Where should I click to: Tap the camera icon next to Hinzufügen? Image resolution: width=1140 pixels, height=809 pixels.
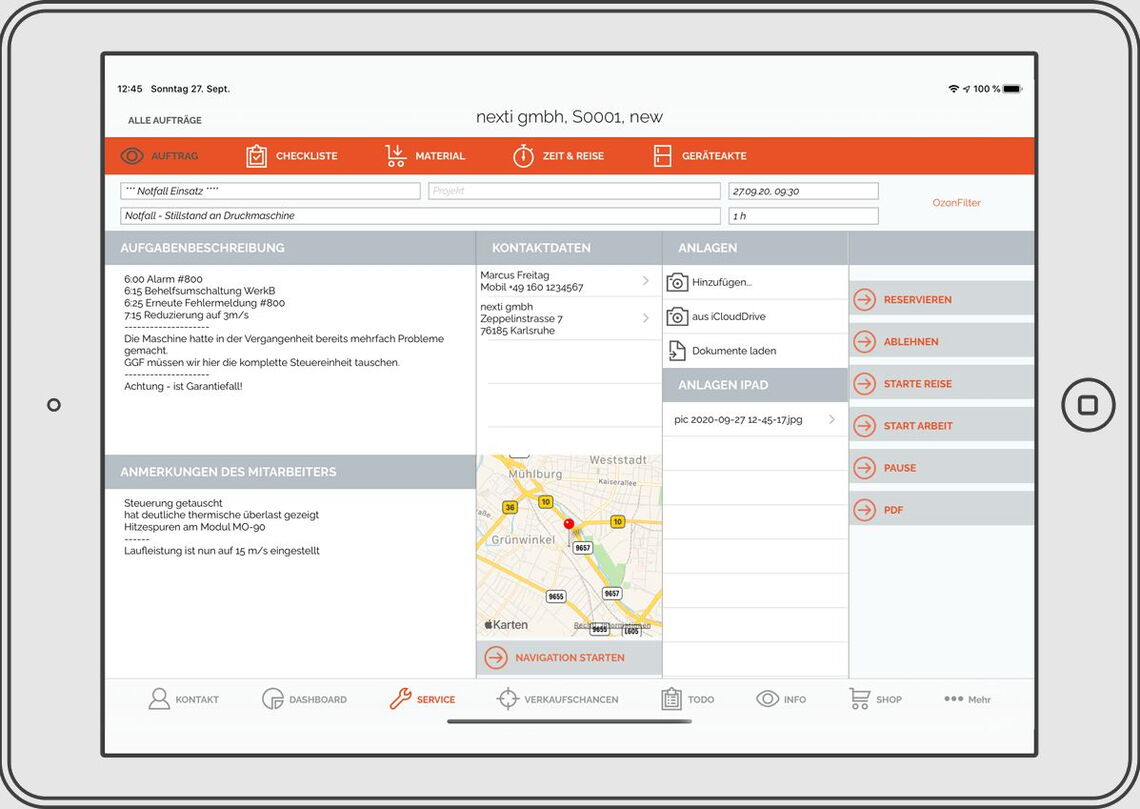point(677,282)
